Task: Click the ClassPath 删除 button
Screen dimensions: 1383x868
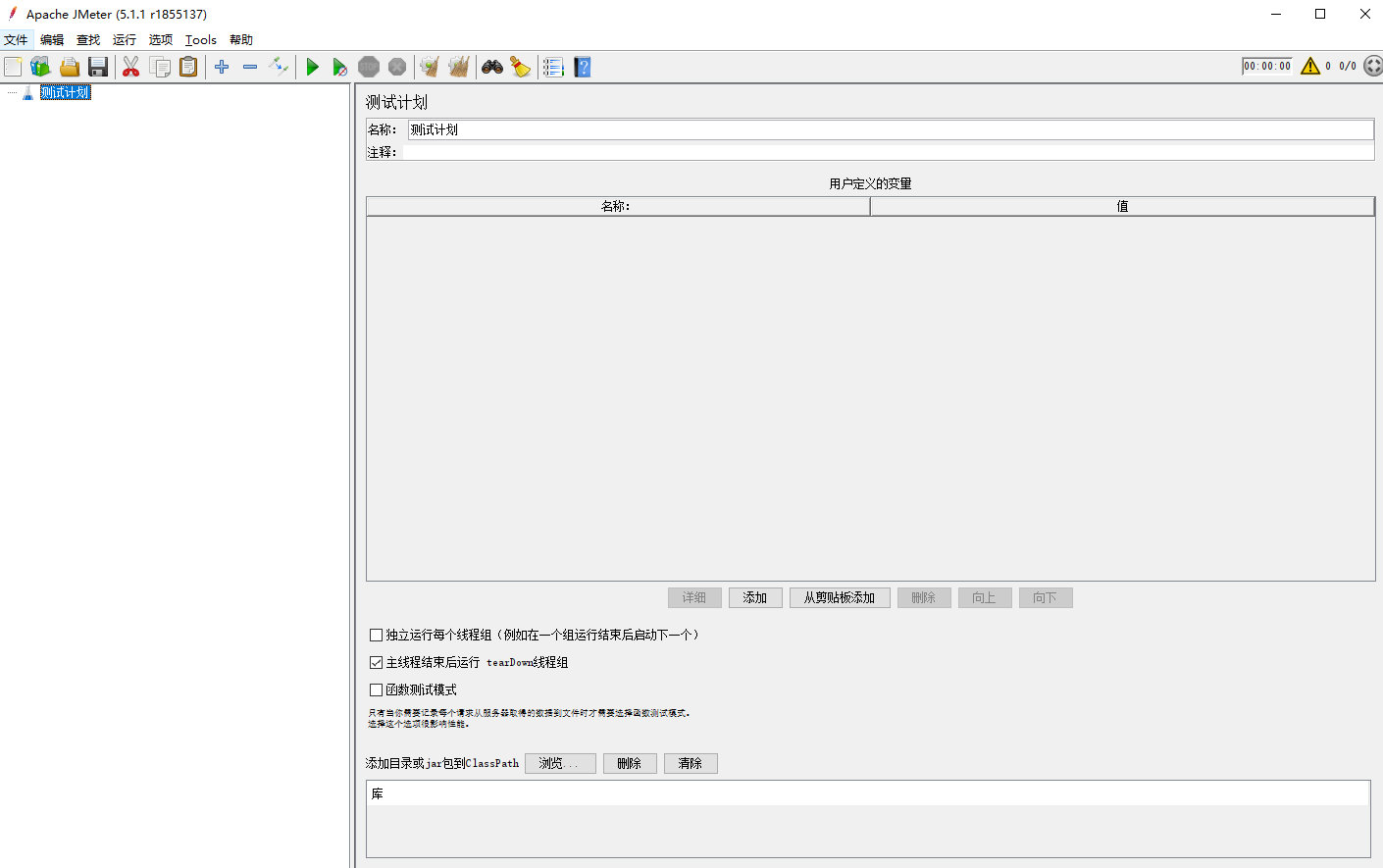Action: pyautogui.click(x=630, y=763)
